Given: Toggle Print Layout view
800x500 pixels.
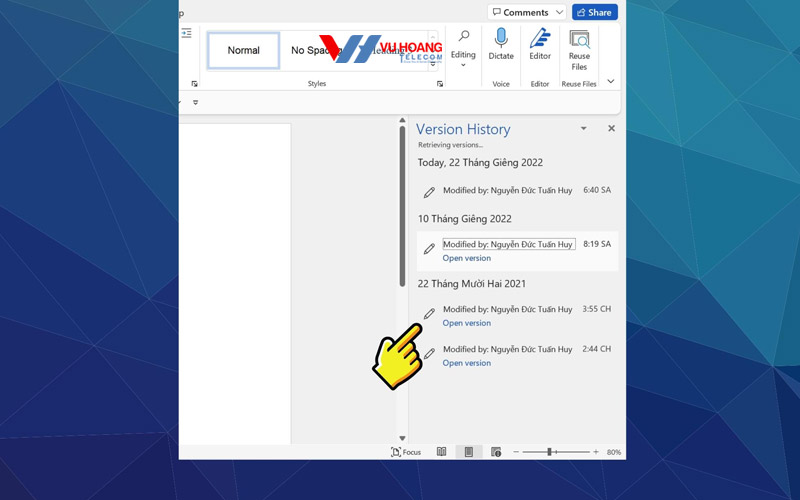Looking at the screenshot, I should tap(468, 452).
